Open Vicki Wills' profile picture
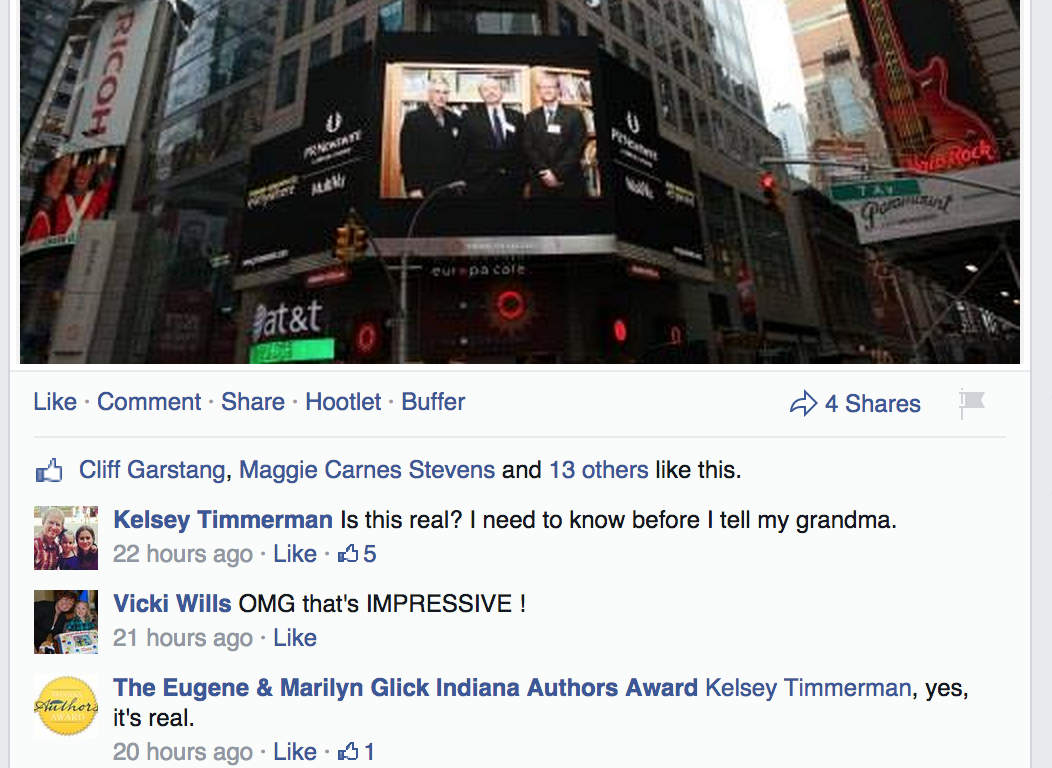The image size is (1052, 768). point(66,622)
